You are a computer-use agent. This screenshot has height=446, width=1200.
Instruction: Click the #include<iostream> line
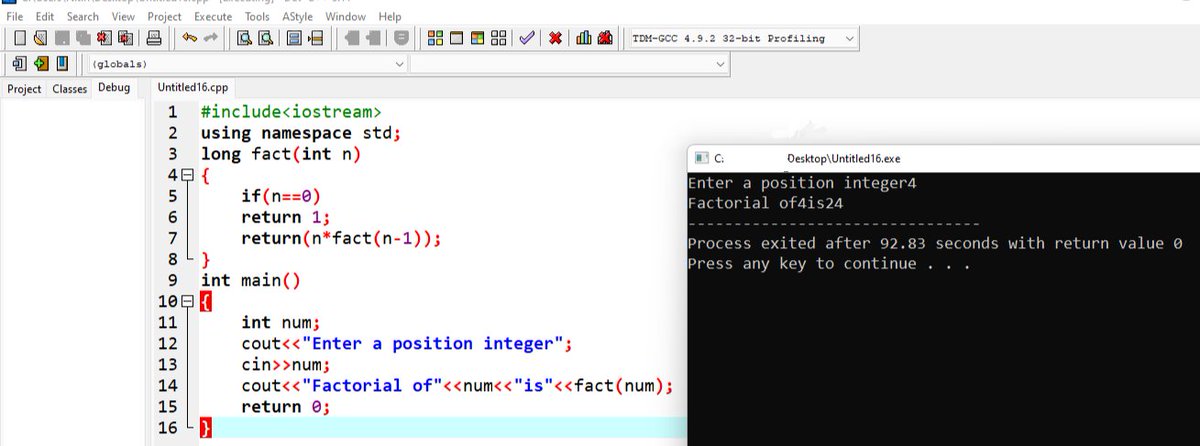coord(290,112)
